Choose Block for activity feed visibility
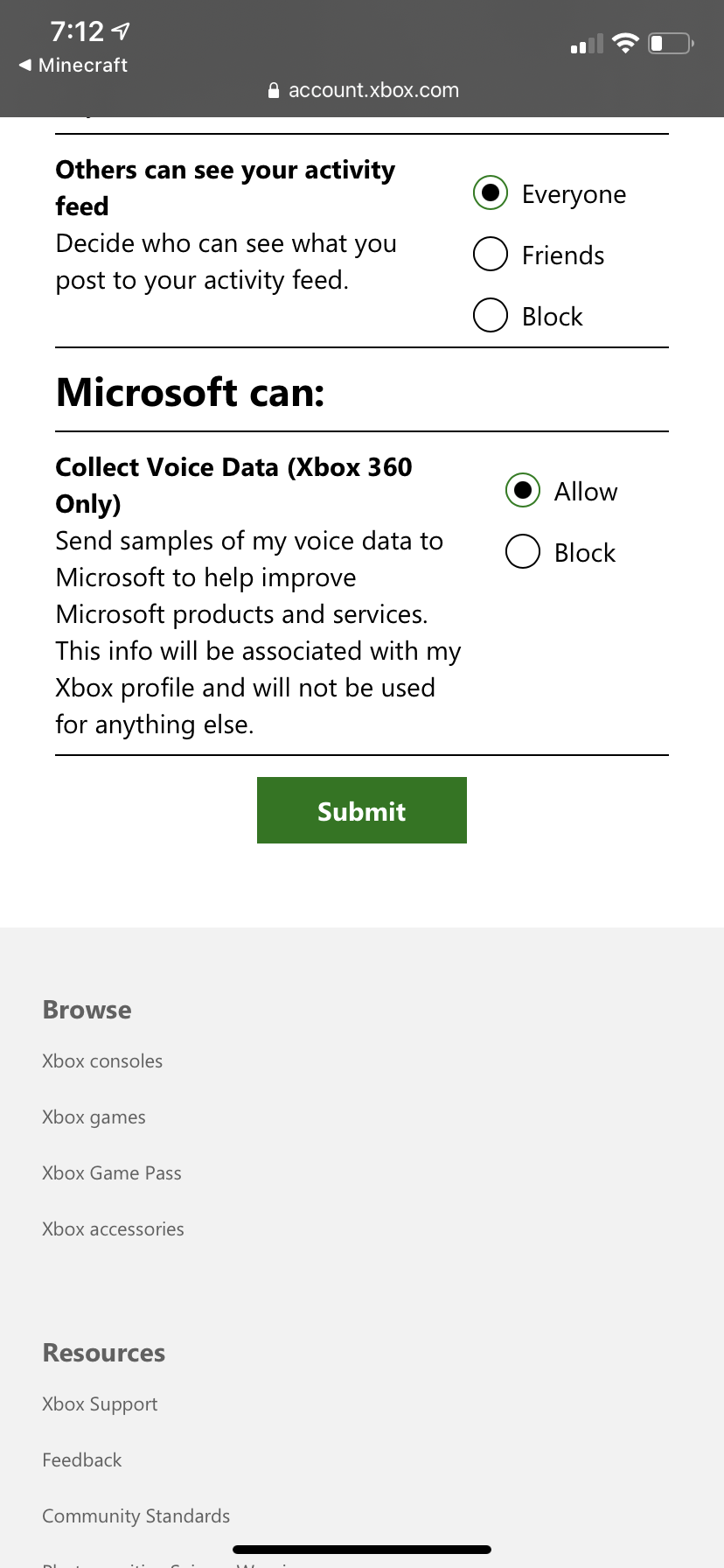 click(491, 316)
